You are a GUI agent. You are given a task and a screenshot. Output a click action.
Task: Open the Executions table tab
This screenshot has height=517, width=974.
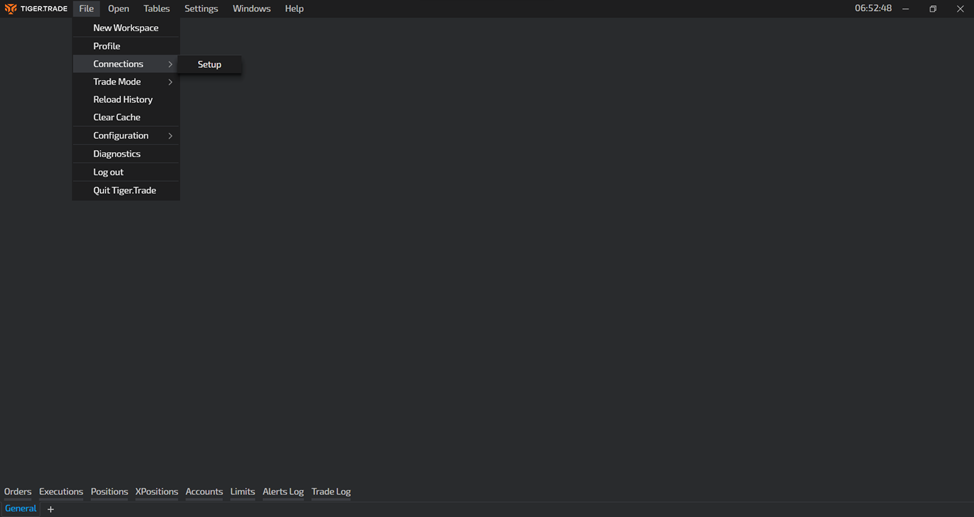point(61,492)
